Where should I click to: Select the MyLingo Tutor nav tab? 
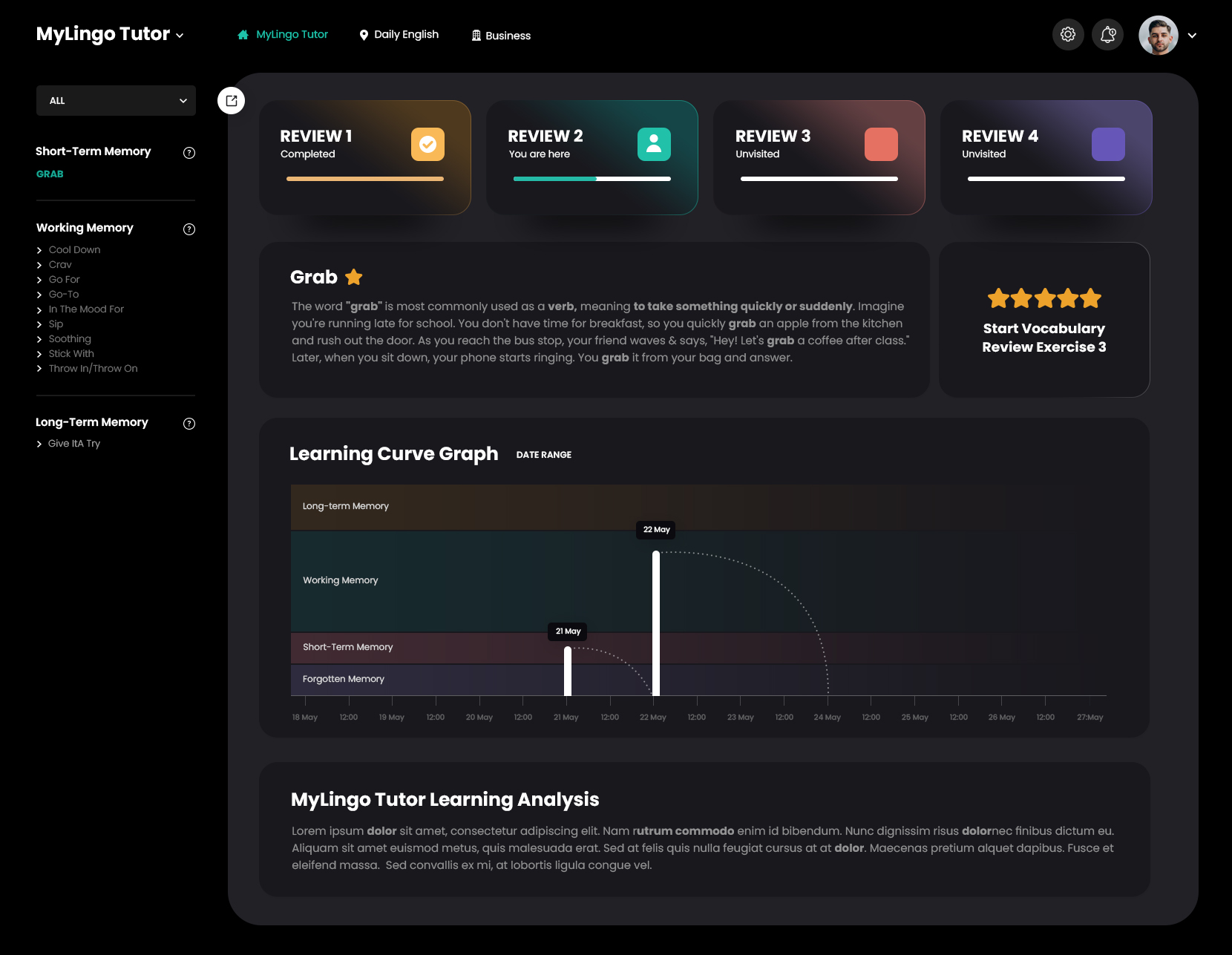283,35
